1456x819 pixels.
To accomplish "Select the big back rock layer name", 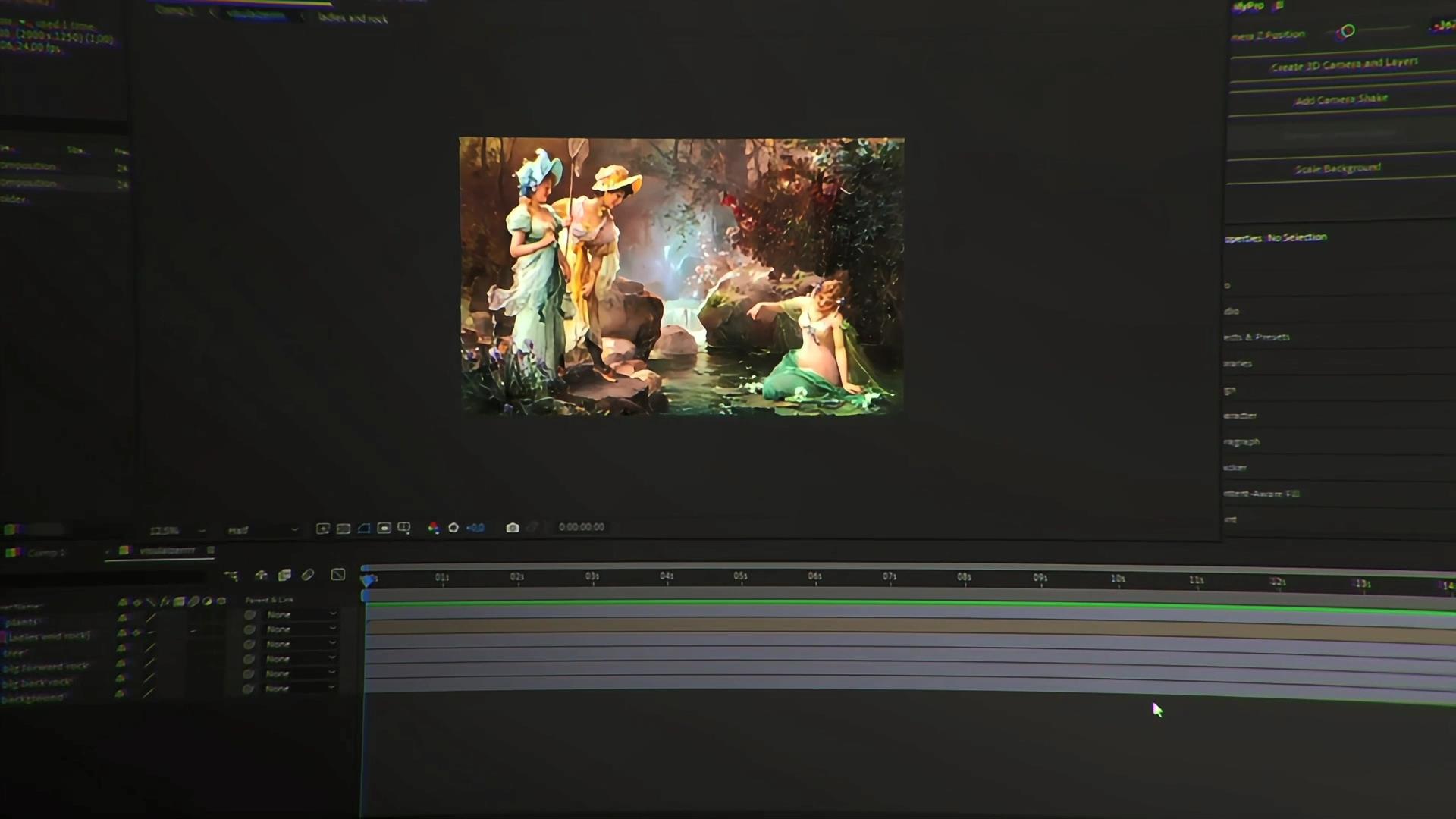I will click(36, 683).
